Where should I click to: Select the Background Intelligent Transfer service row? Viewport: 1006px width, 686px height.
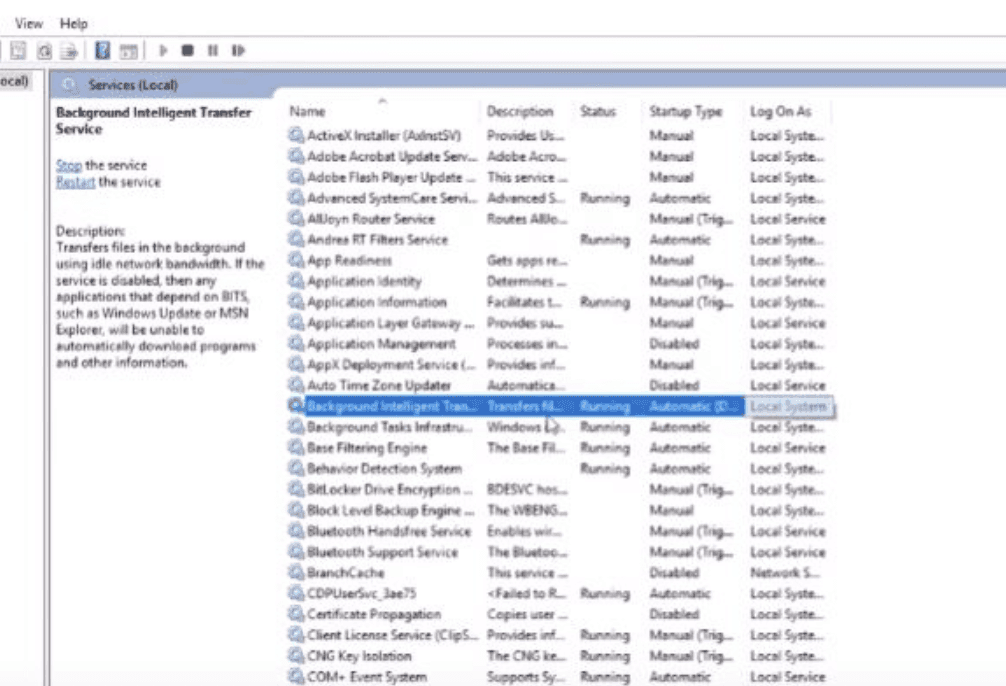pyautogui.click(x=559, y=406)
